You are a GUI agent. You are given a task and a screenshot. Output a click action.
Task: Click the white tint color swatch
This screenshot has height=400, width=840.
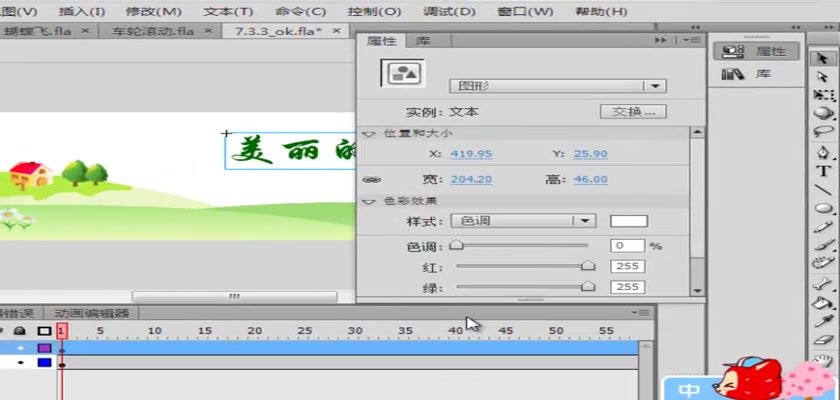pos(629,221)
